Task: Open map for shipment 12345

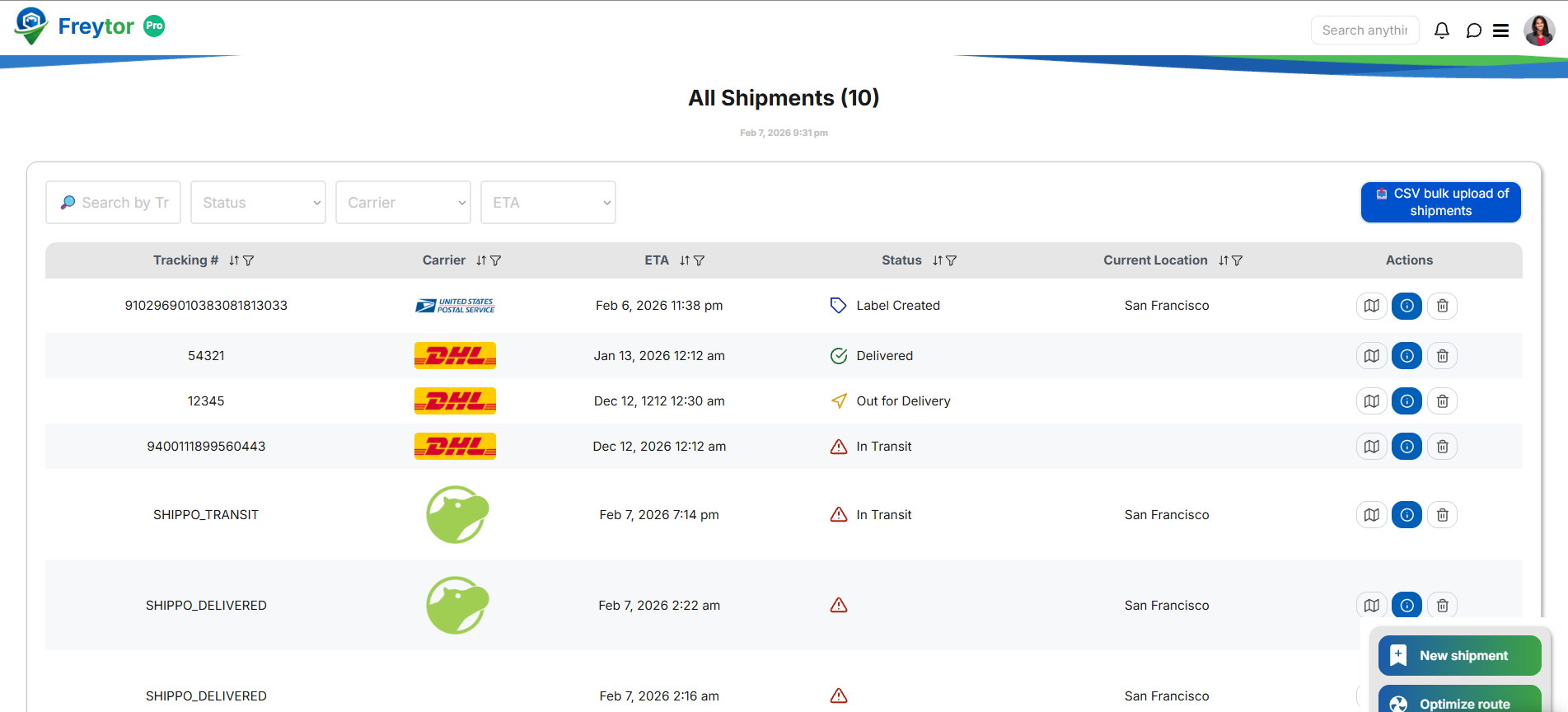Action: pos(1372,401)
